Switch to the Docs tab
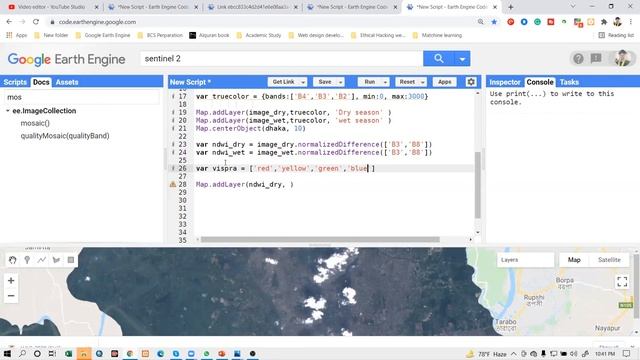This screenshot has height=360, width=640. coord(41,82)
